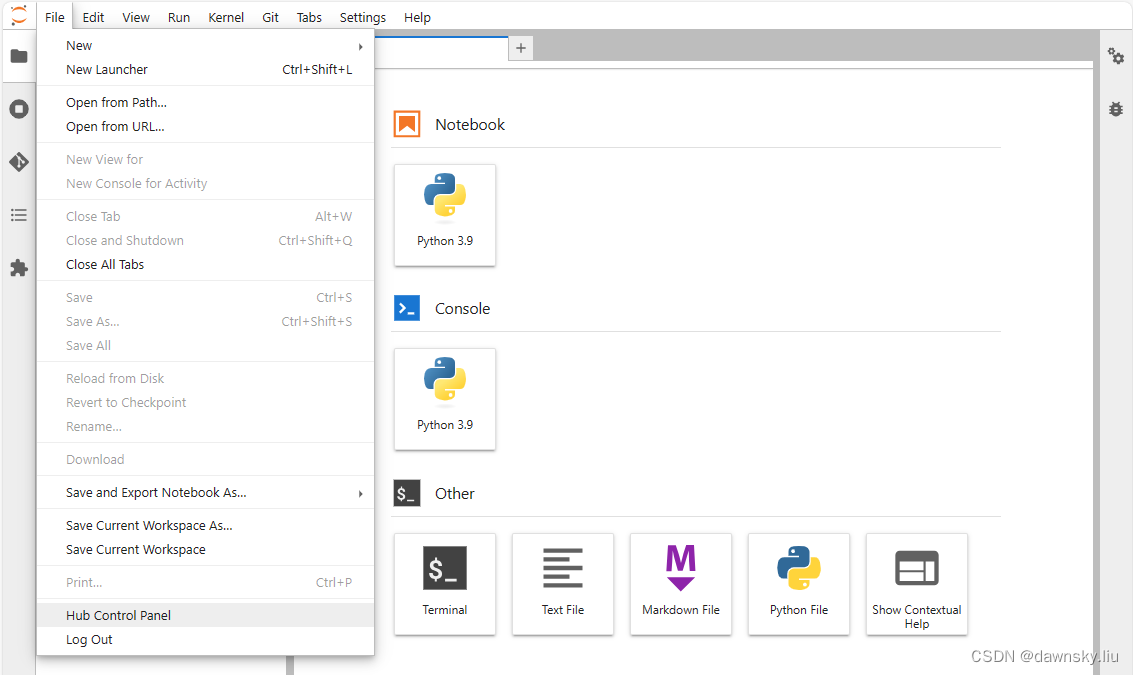The height and width of the screenshot is (675, 1133).
Task: Expand the New submenu arrow
Action: [360, 46]
